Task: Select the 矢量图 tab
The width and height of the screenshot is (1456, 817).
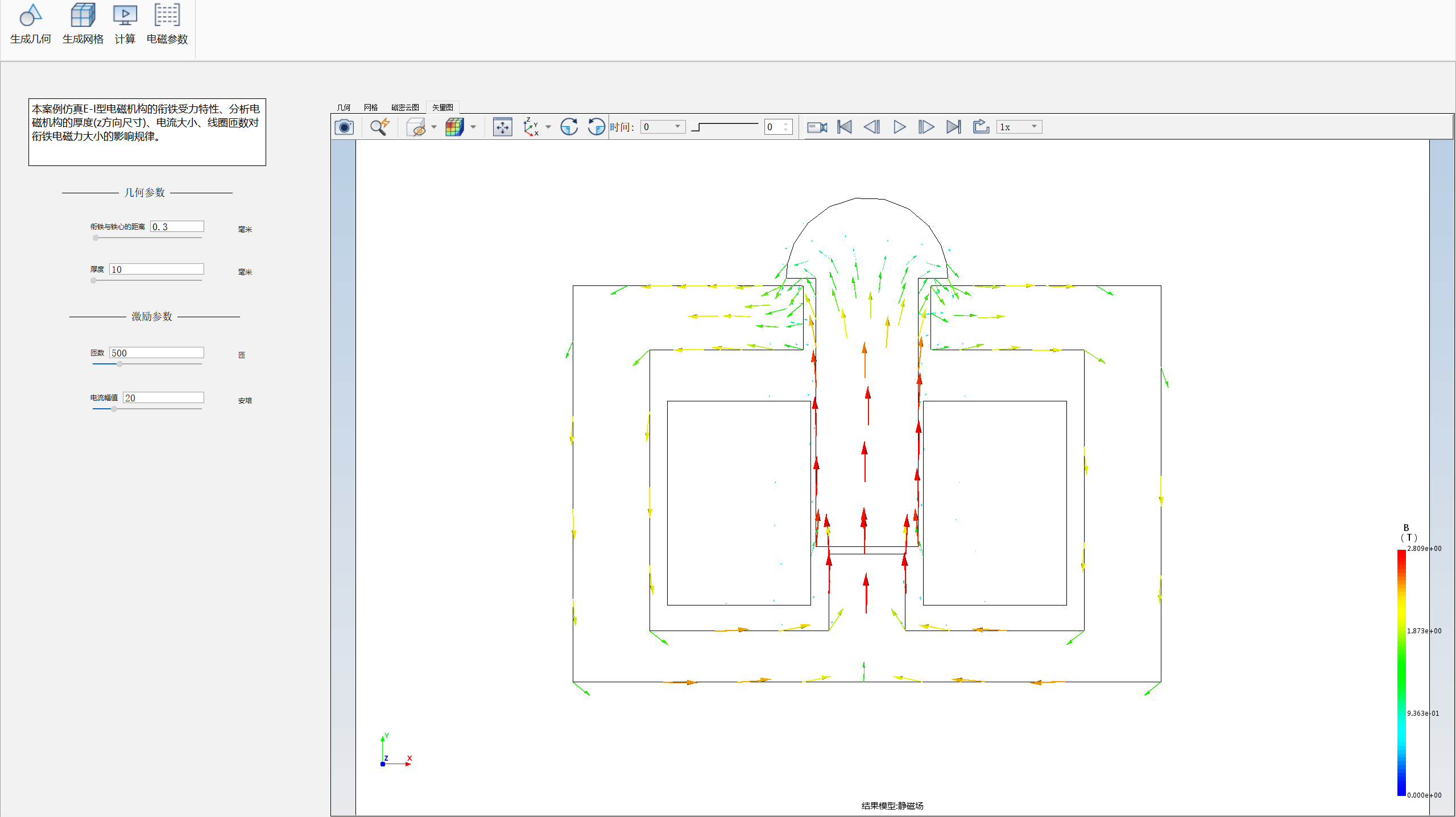Action: pos(442,107)
